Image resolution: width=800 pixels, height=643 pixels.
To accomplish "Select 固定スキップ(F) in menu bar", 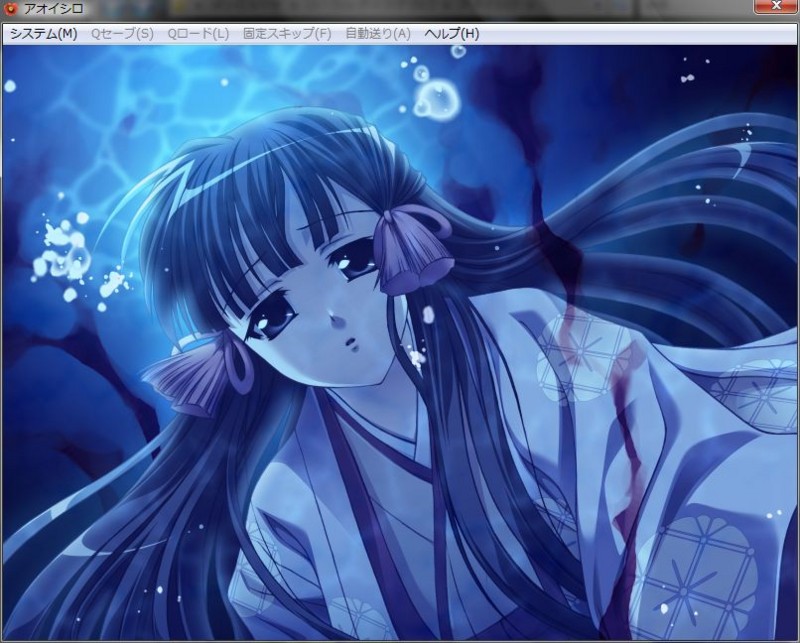I will [x=287, y=34].
